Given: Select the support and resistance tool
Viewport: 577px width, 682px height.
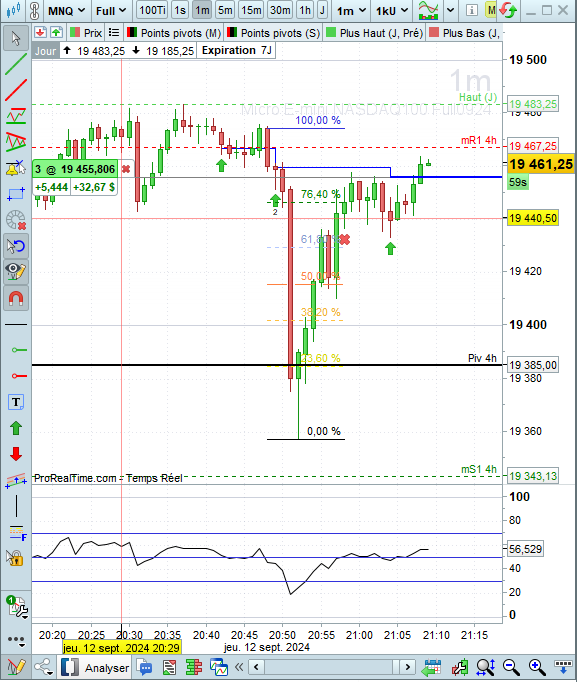Looking at the screenshot, I should pyautogui.click(x=16, y=116).
